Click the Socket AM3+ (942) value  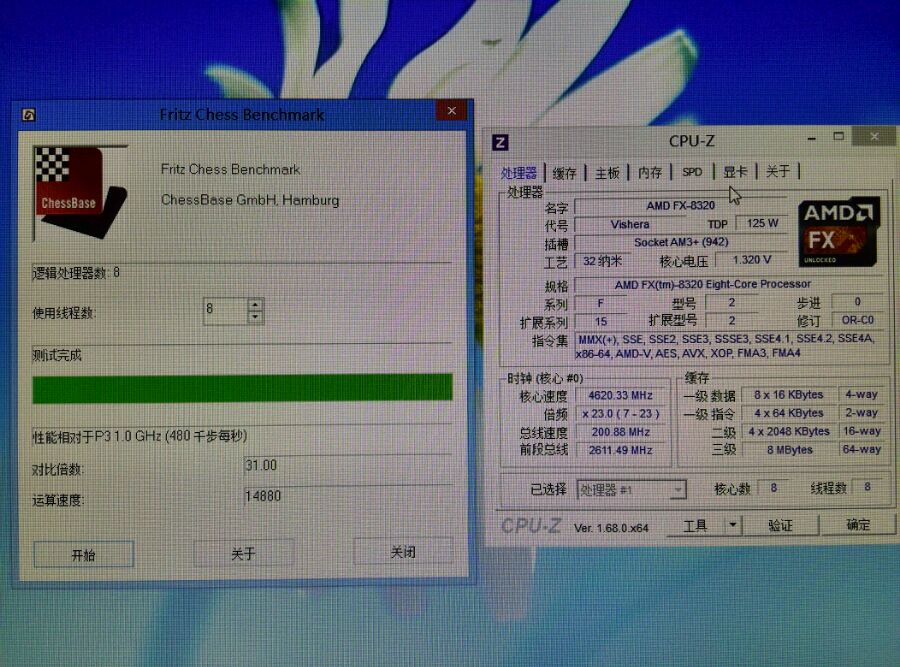681,242
